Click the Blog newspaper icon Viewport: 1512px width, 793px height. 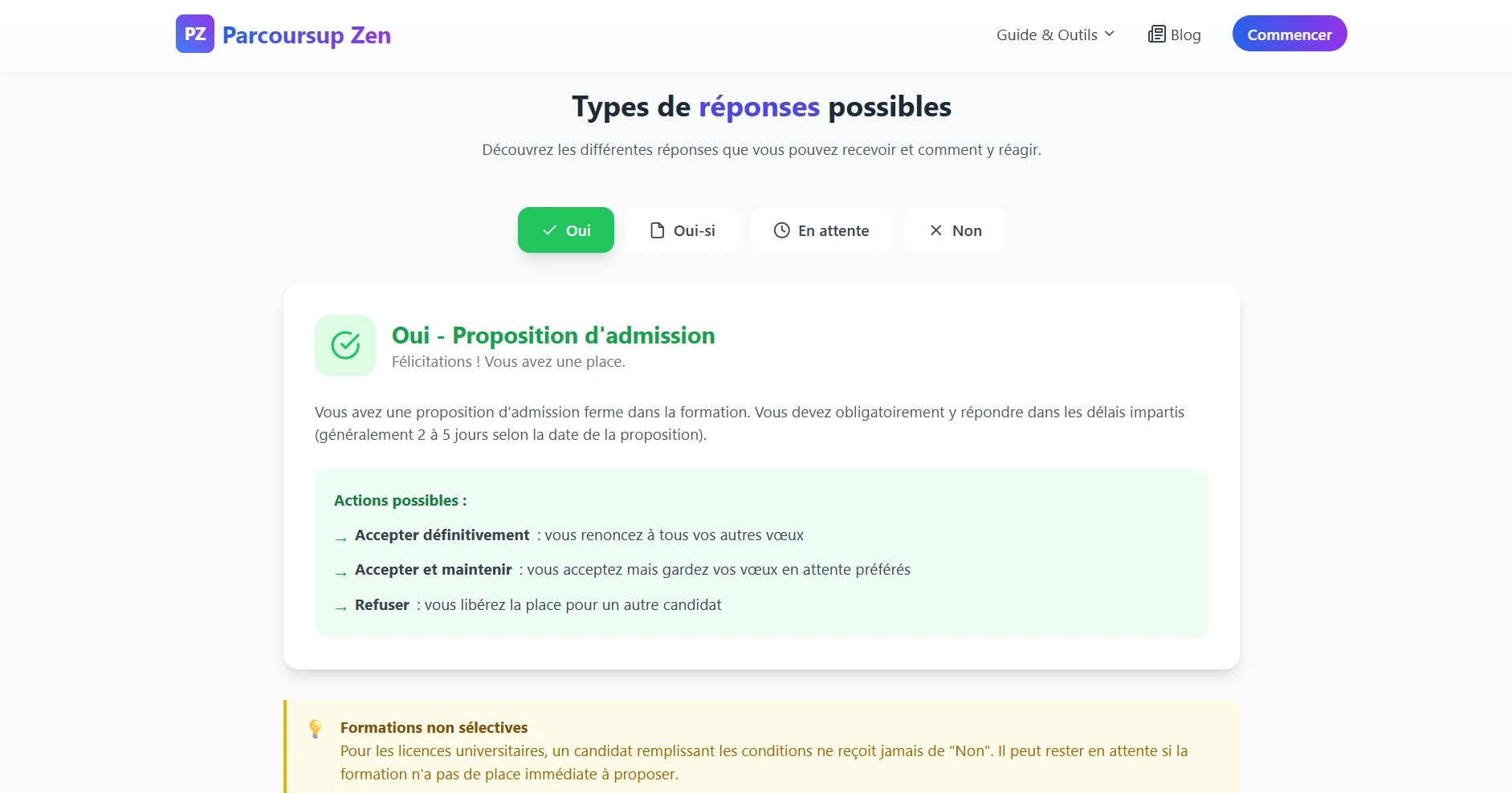click(x=1156, y=34)
